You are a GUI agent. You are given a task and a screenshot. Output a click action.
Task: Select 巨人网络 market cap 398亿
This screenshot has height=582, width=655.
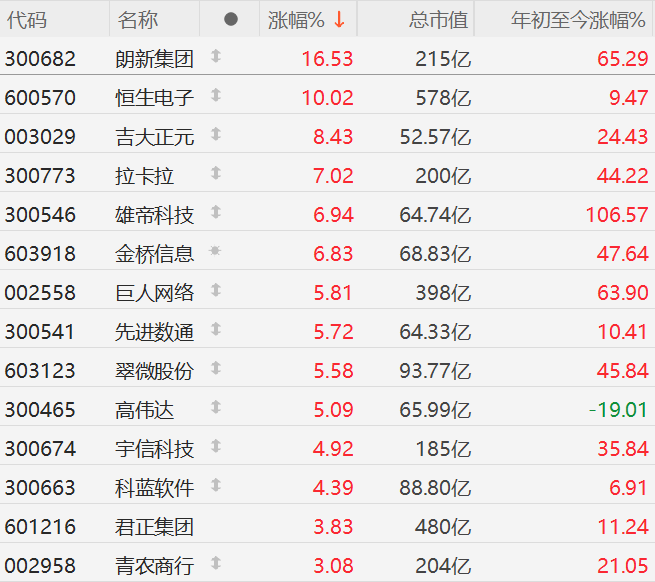tap(443, 293)
